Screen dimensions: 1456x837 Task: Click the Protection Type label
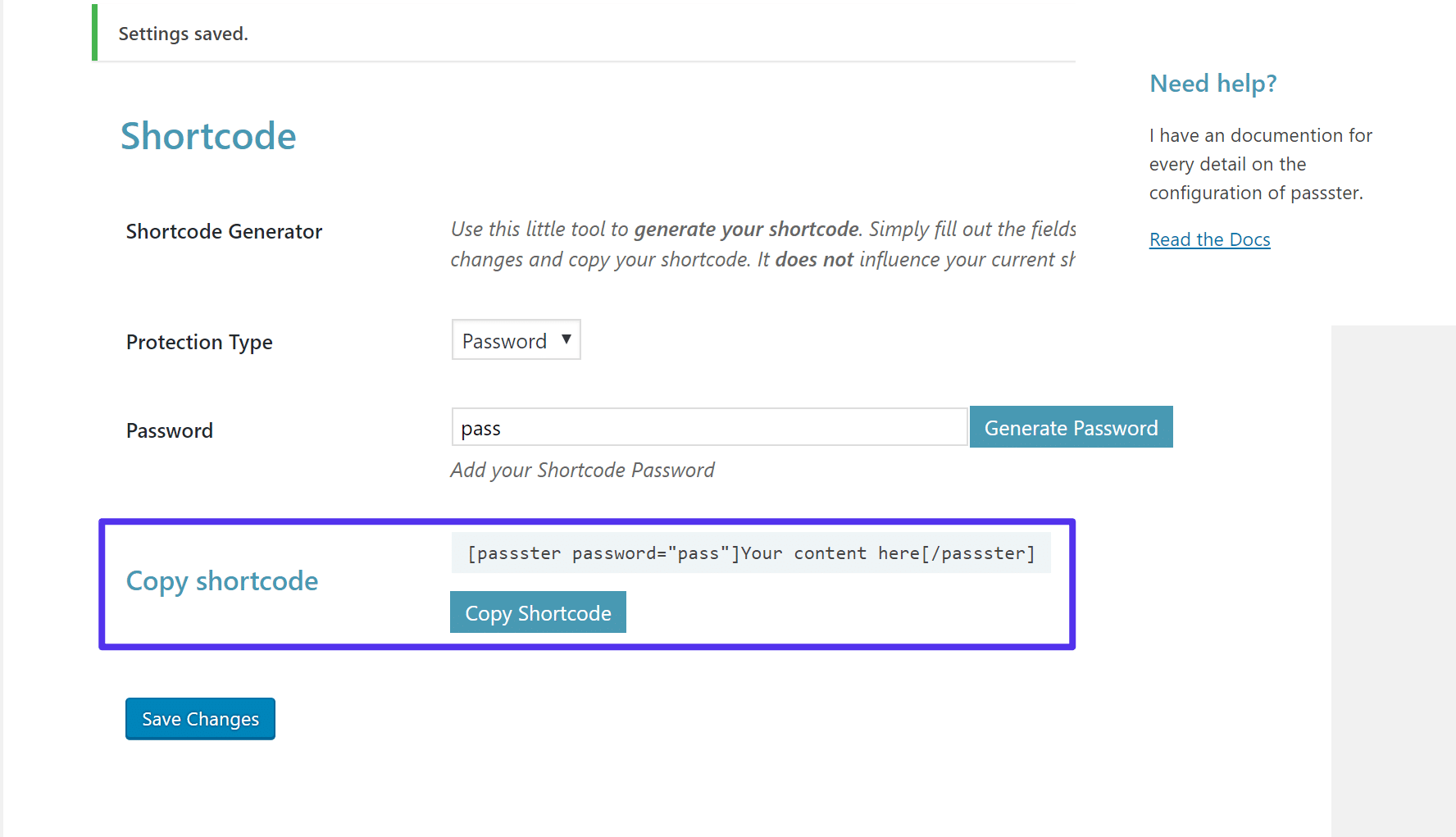coord(198,342)
